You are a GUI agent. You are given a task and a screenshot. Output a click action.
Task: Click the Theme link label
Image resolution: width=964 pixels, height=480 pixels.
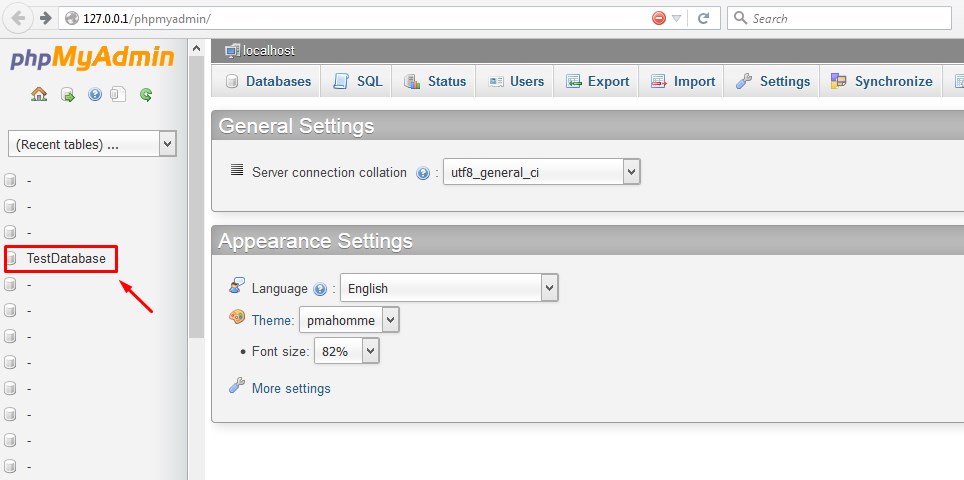(x=271, y=320)
